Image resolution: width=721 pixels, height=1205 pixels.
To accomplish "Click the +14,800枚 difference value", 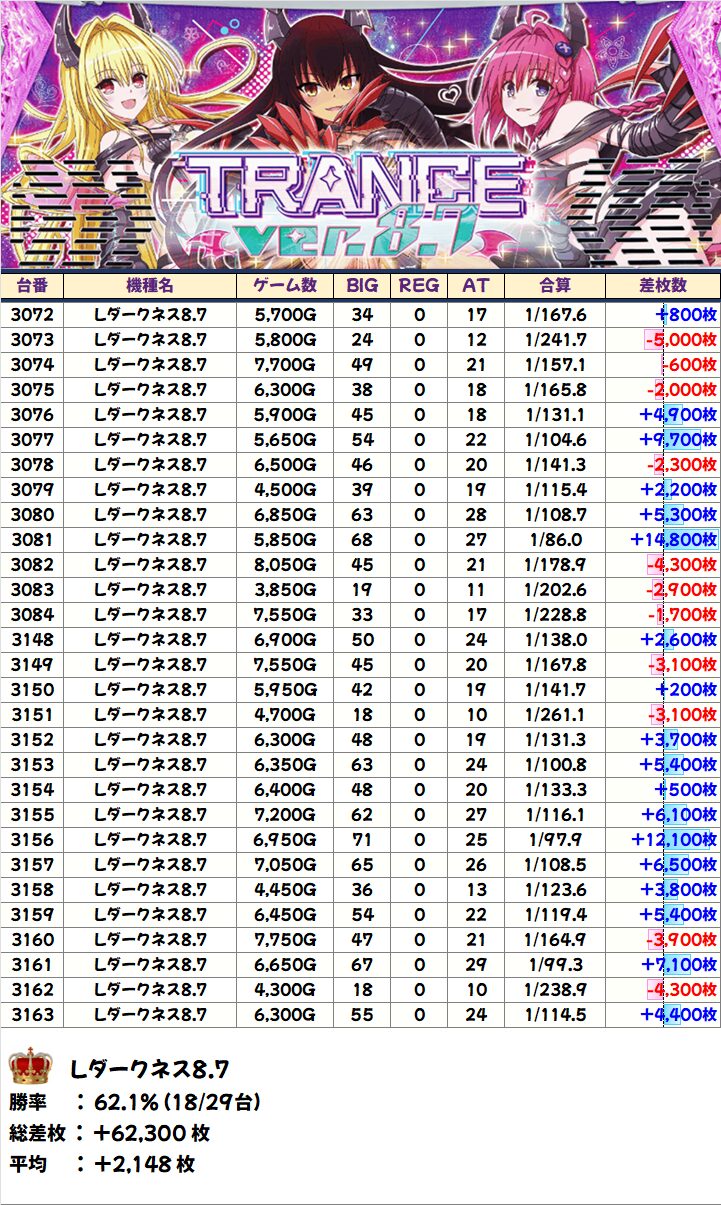I will pos(674,540).
